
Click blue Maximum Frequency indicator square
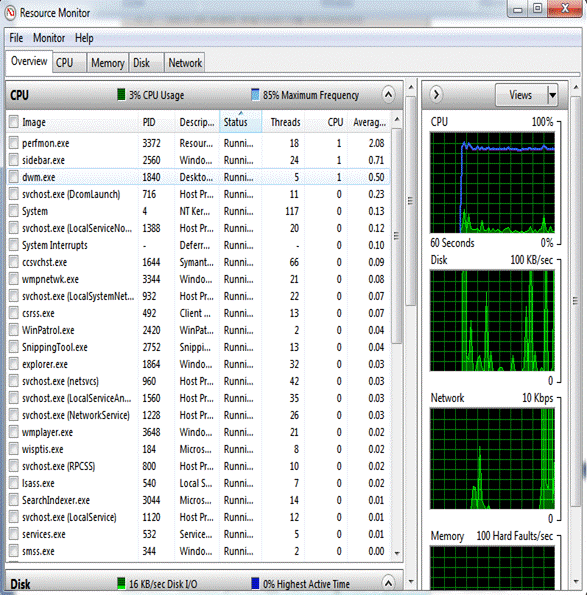(255, 94)
